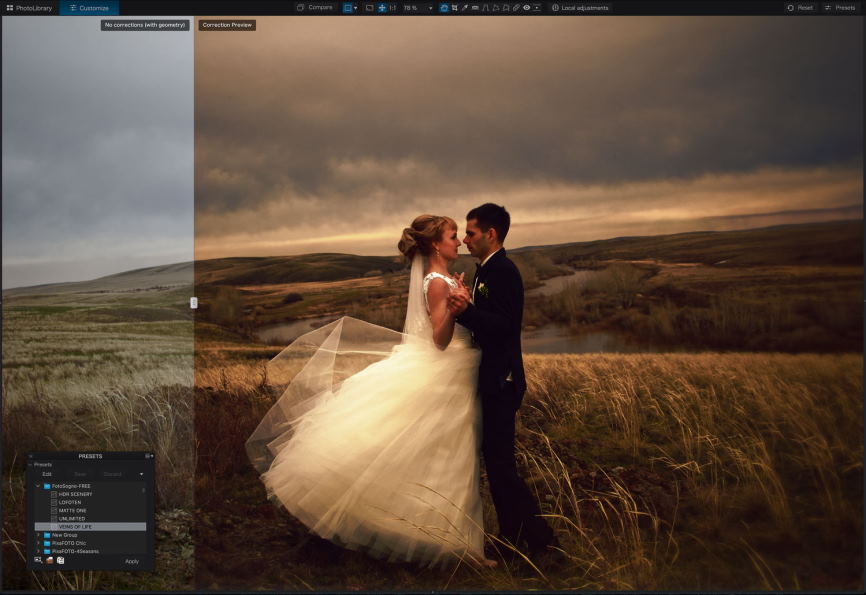Select the LOFOTEN preset
Viewport: 866px width, 595px height.
point(70,502)
